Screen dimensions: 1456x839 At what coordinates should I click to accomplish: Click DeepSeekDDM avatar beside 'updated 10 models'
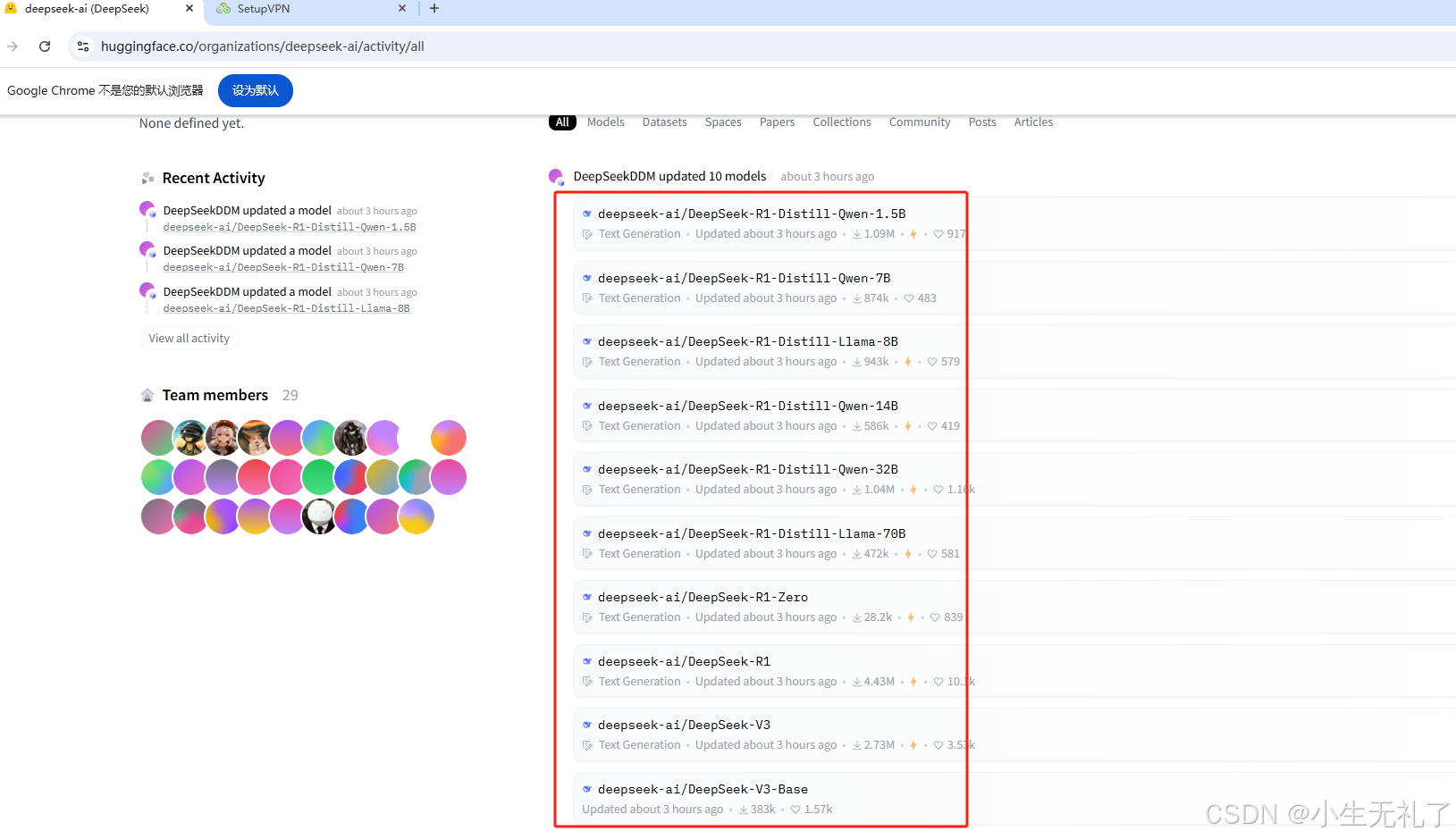coord(557,177)
